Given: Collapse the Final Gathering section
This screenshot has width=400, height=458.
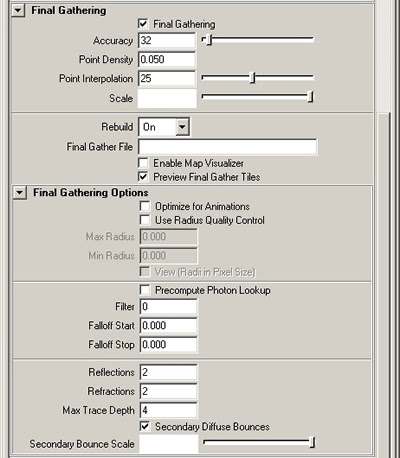Looking at the screenshot, I should coord(18,11).
